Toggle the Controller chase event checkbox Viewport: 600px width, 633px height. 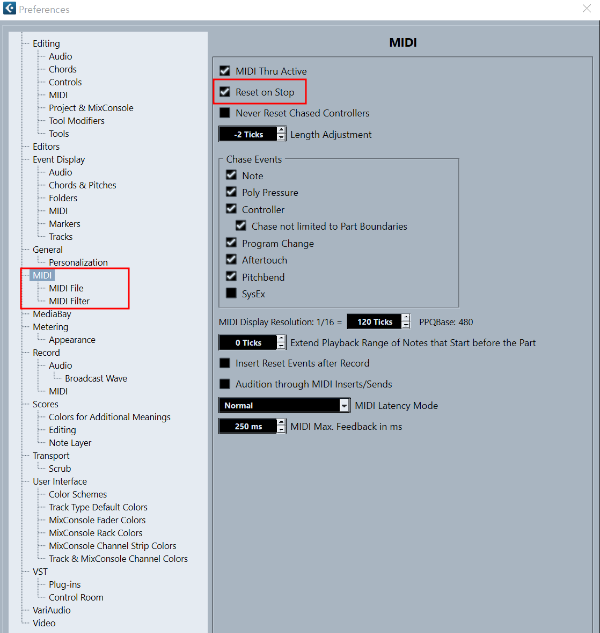click(231, 209)
